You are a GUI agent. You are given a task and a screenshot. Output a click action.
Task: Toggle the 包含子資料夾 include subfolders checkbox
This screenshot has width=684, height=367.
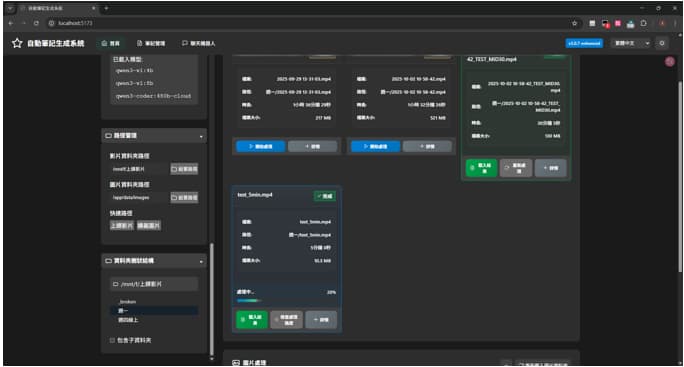pyautogui.click(x=113, y=340)
